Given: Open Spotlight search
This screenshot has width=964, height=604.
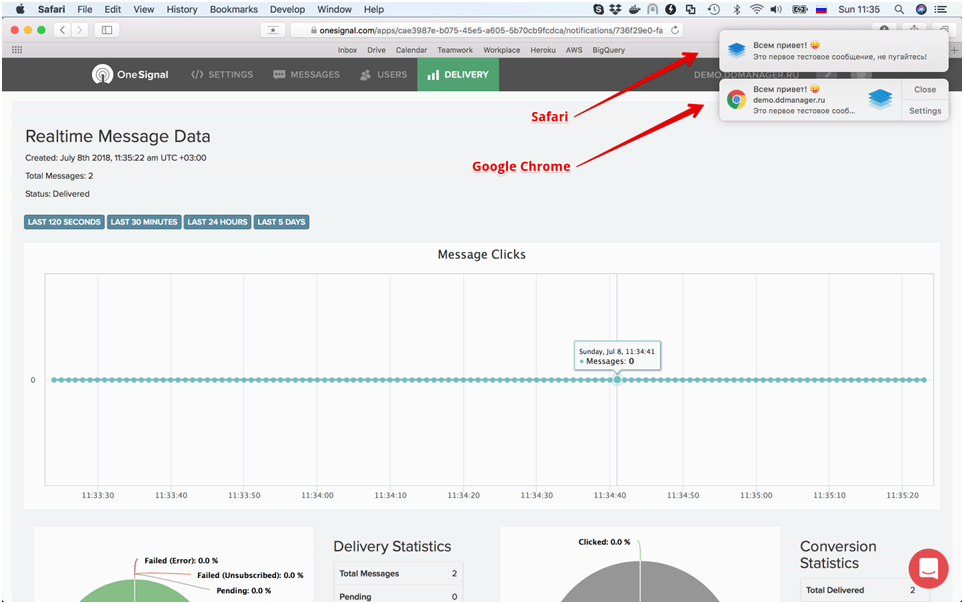Looking at the screenshot, I should (x=899, y=9).
